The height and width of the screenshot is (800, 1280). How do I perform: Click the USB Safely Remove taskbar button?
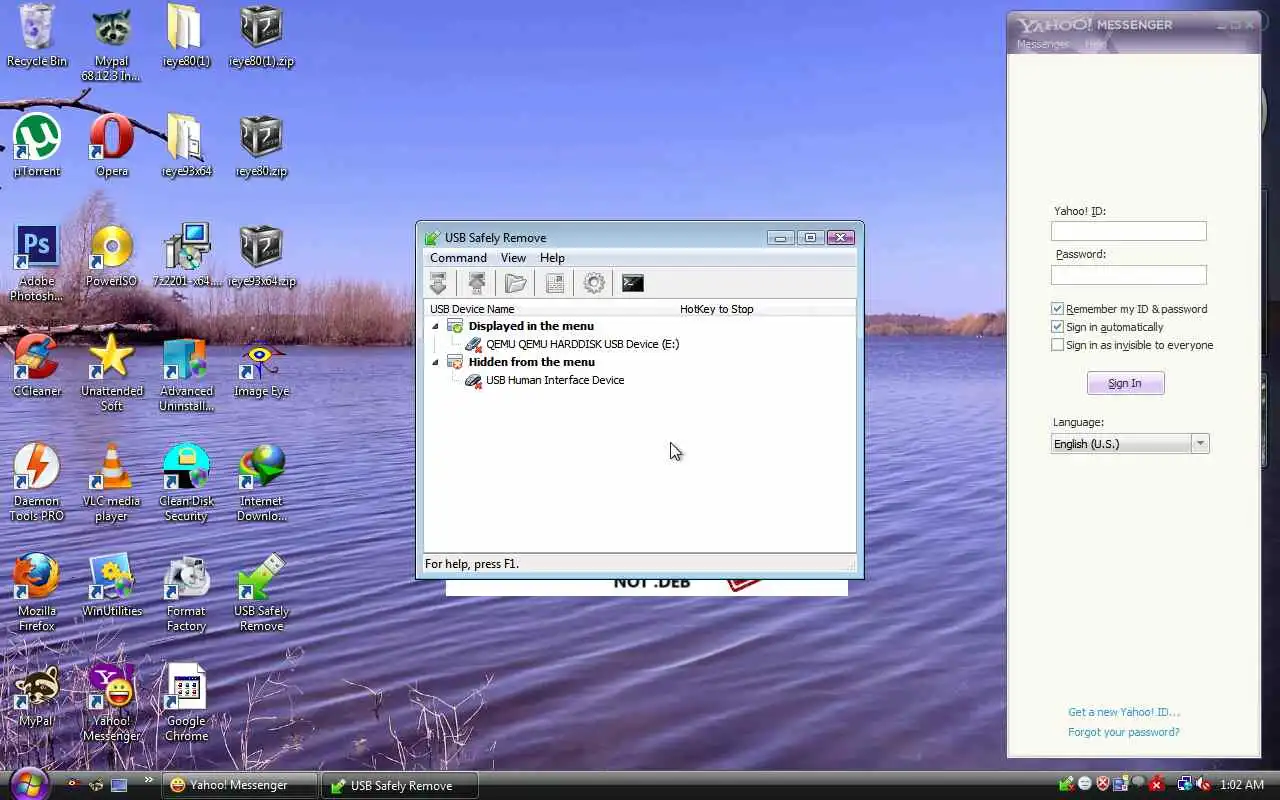point(401,785)
